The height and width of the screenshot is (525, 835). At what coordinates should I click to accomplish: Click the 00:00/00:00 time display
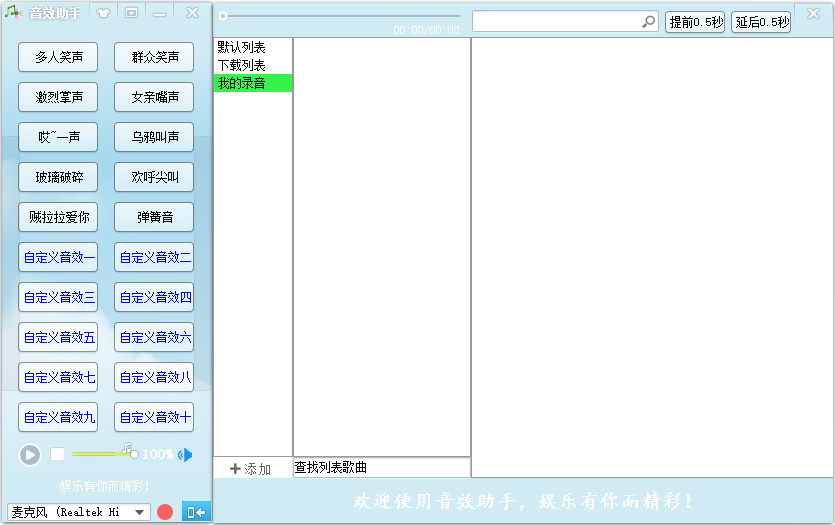pyautogui.click(x=426, y=30)
